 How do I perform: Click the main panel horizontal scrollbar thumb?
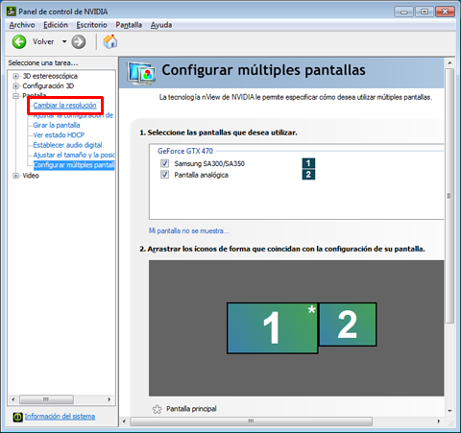pyautogui.click(x=251, y=421)
